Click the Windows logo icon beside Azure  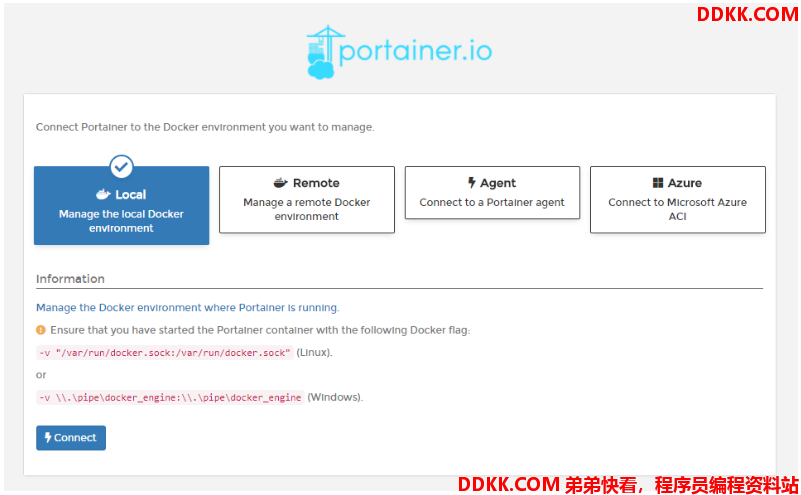point(658,183)
